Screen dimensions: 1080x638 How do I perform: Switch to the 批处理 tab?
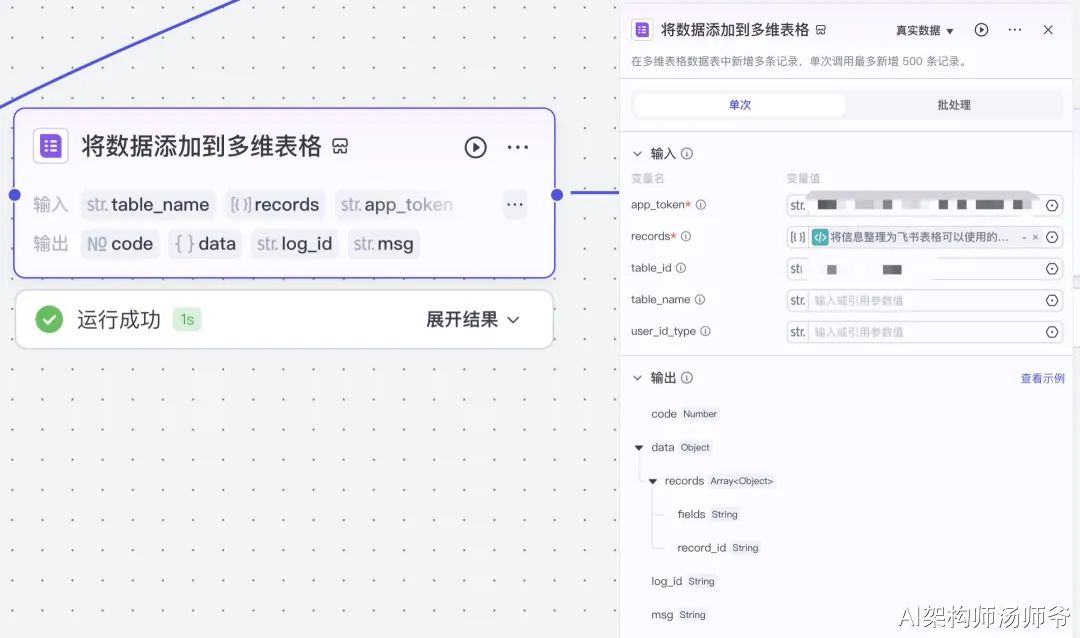(953, 105)
